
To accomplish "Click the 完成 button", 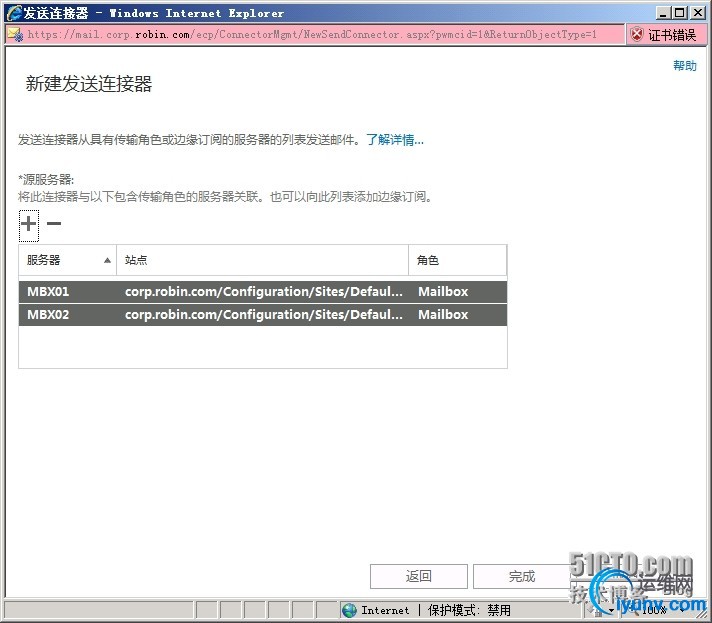I will coord(522,576).
